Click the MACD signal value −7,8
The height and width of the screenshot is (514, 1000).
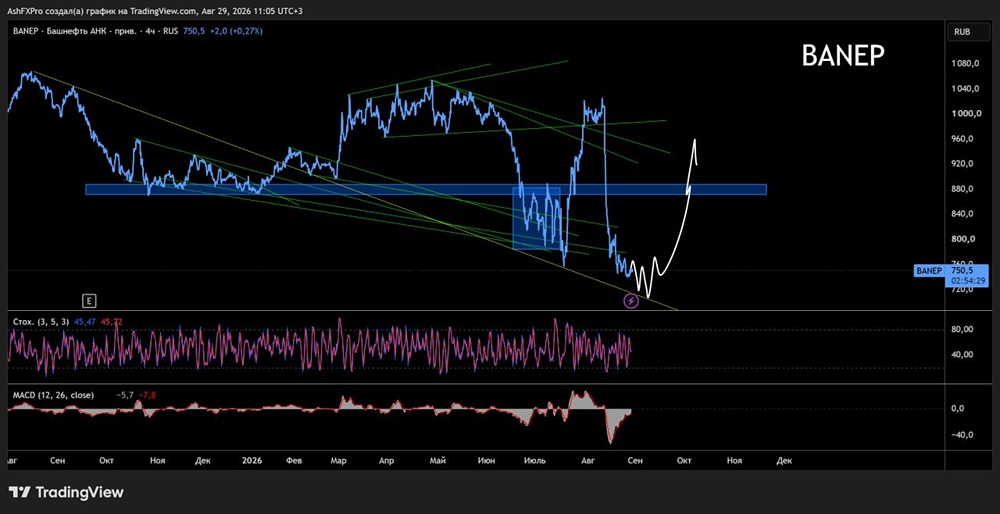pyautogui.click(x=147, y=395)
